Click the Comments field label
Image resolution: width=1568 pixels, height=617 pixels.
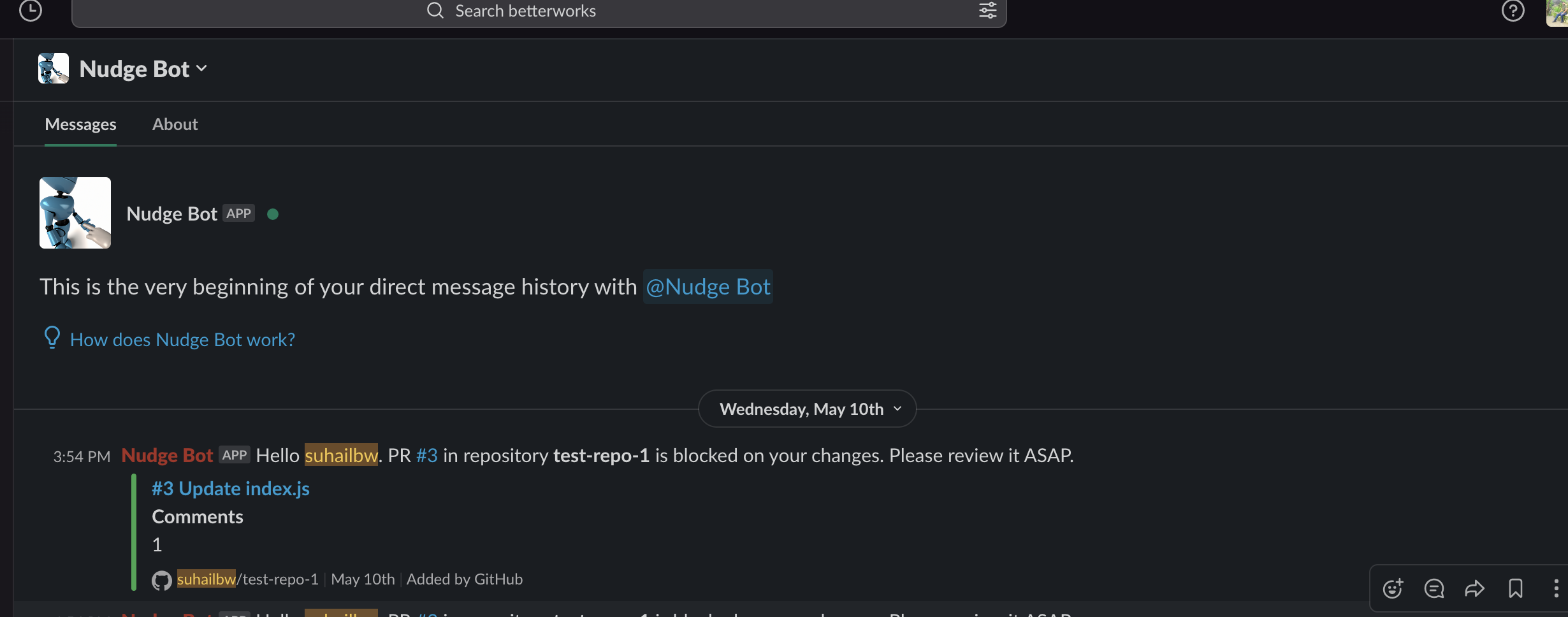coord(198,516)
